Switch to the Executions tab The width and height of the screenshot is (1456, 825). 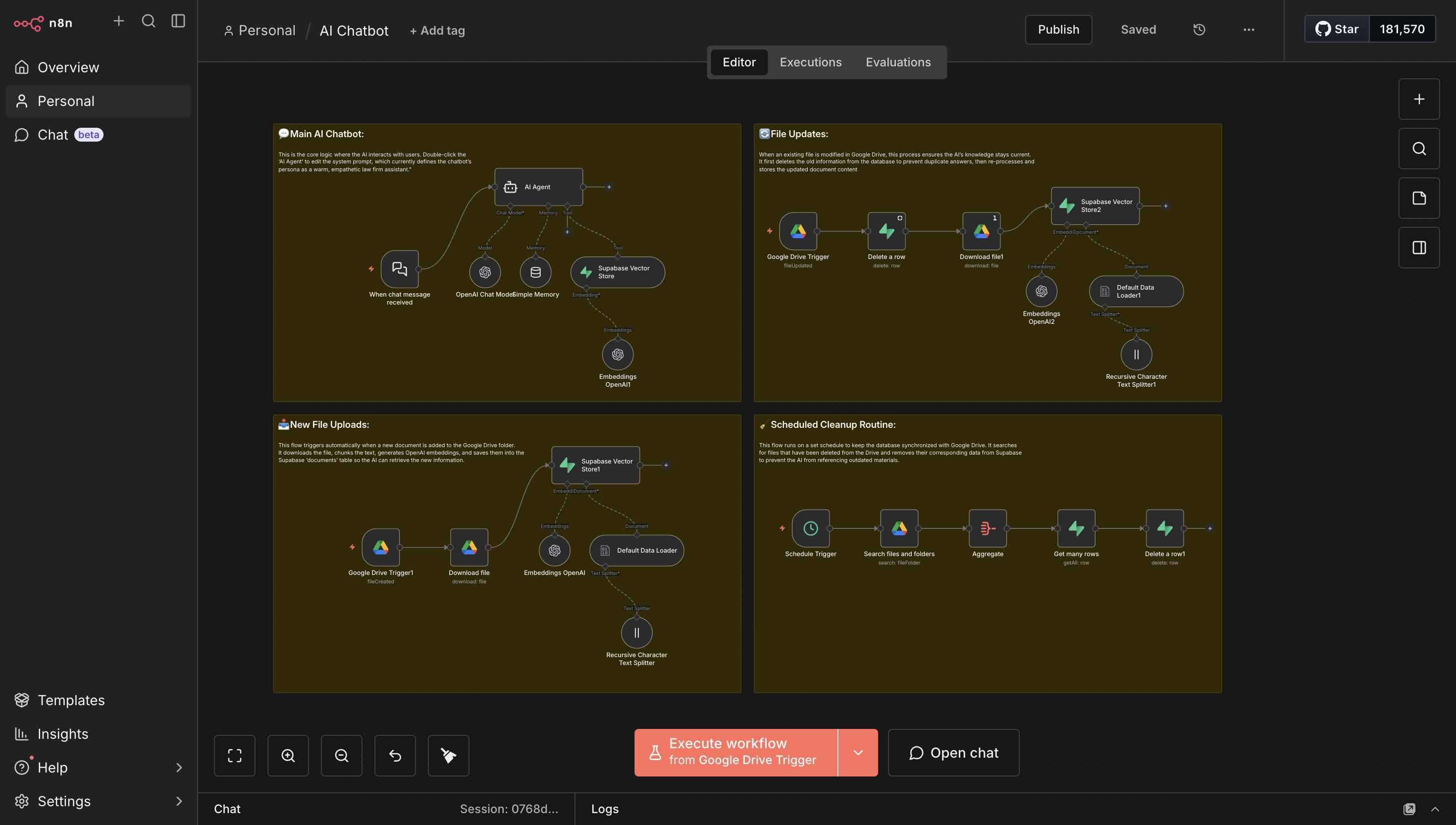(x=810, y=62)
